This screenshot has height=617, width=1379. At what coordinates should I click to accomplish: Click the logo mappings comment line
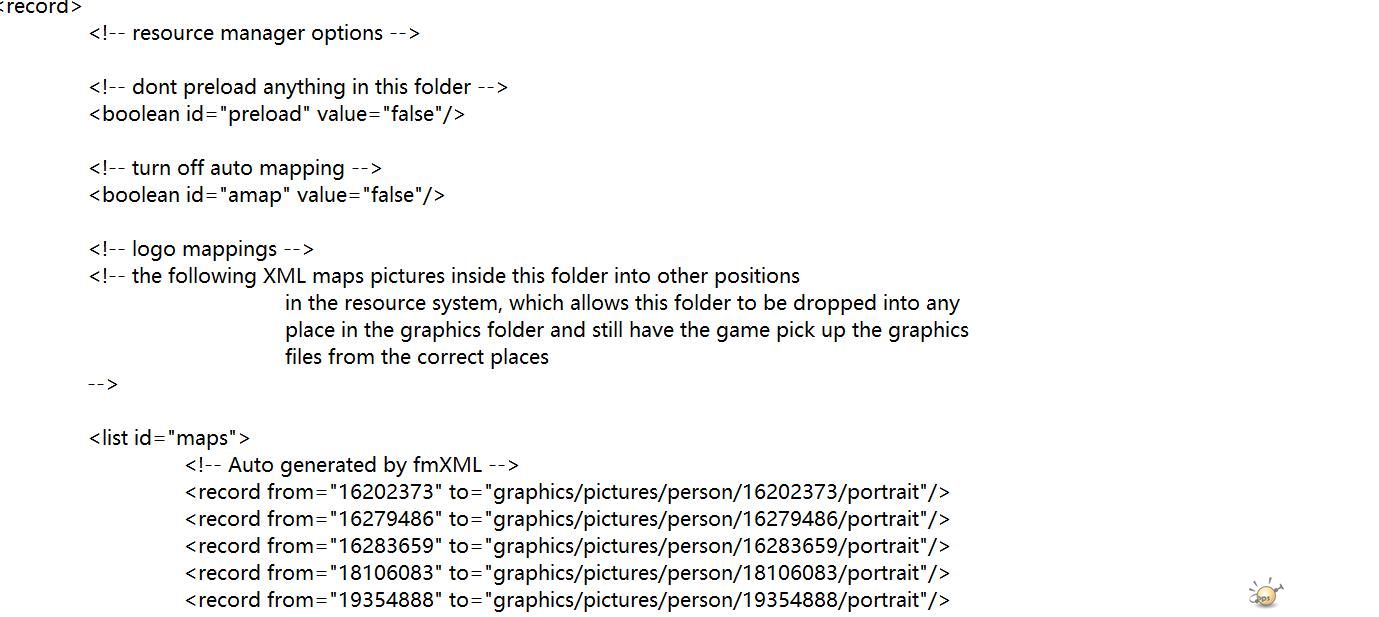coord(201,249)
